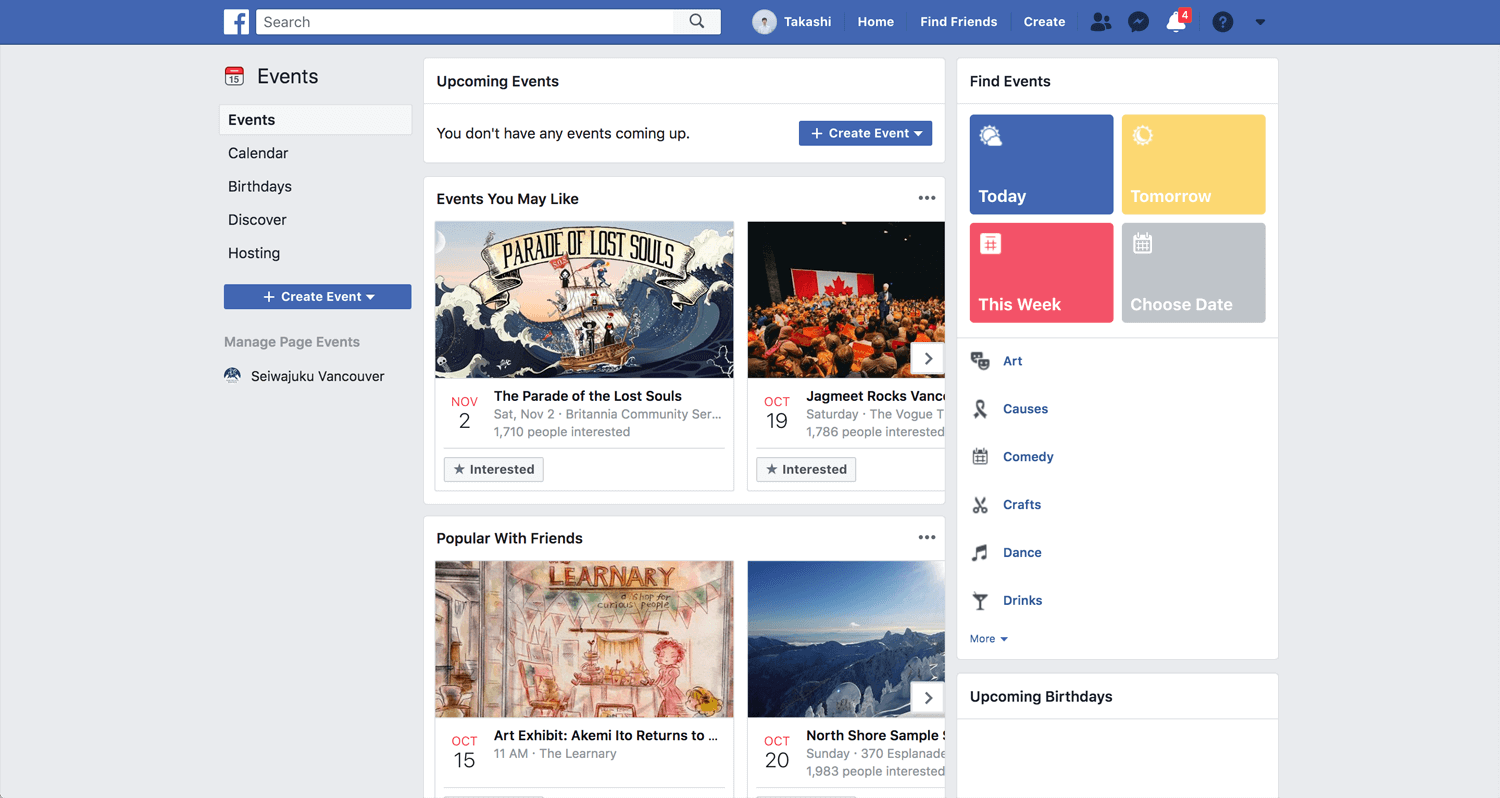1500x798 pixels.
Task: Open the sidebar Create Event dropdown
Action: click(x=317, y=297)
